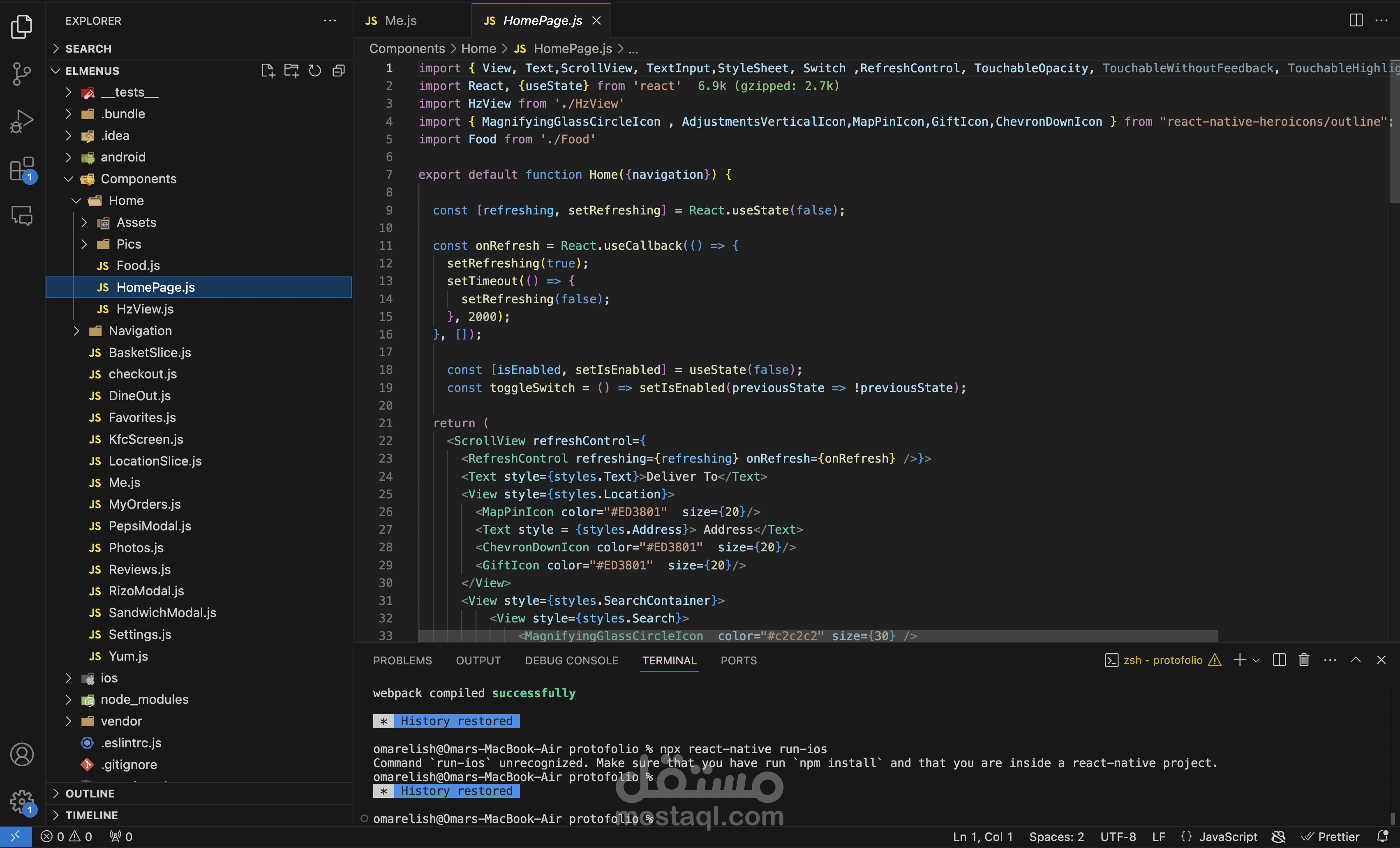Open the Explorer view in activity bar
The height and width of the screenshot is (848, 1400).
[x=22, y=27]
